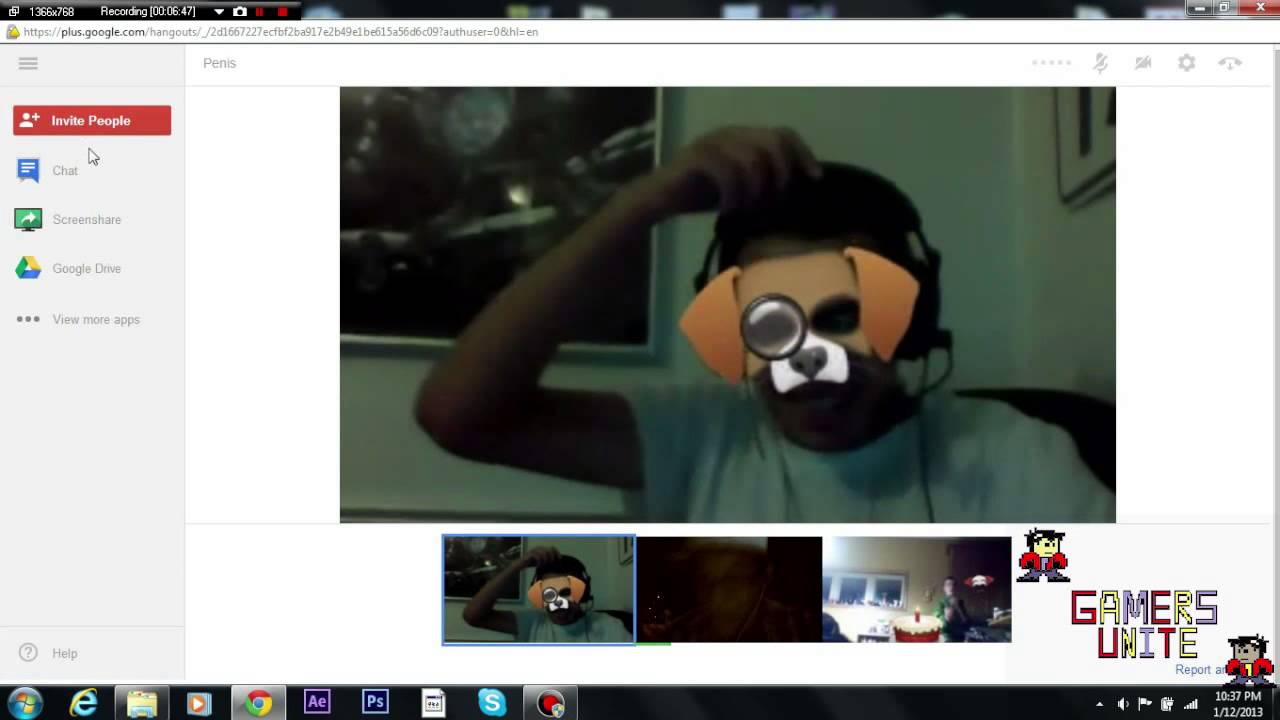Open the screen recorder taskbar icon

pos(550,703)
